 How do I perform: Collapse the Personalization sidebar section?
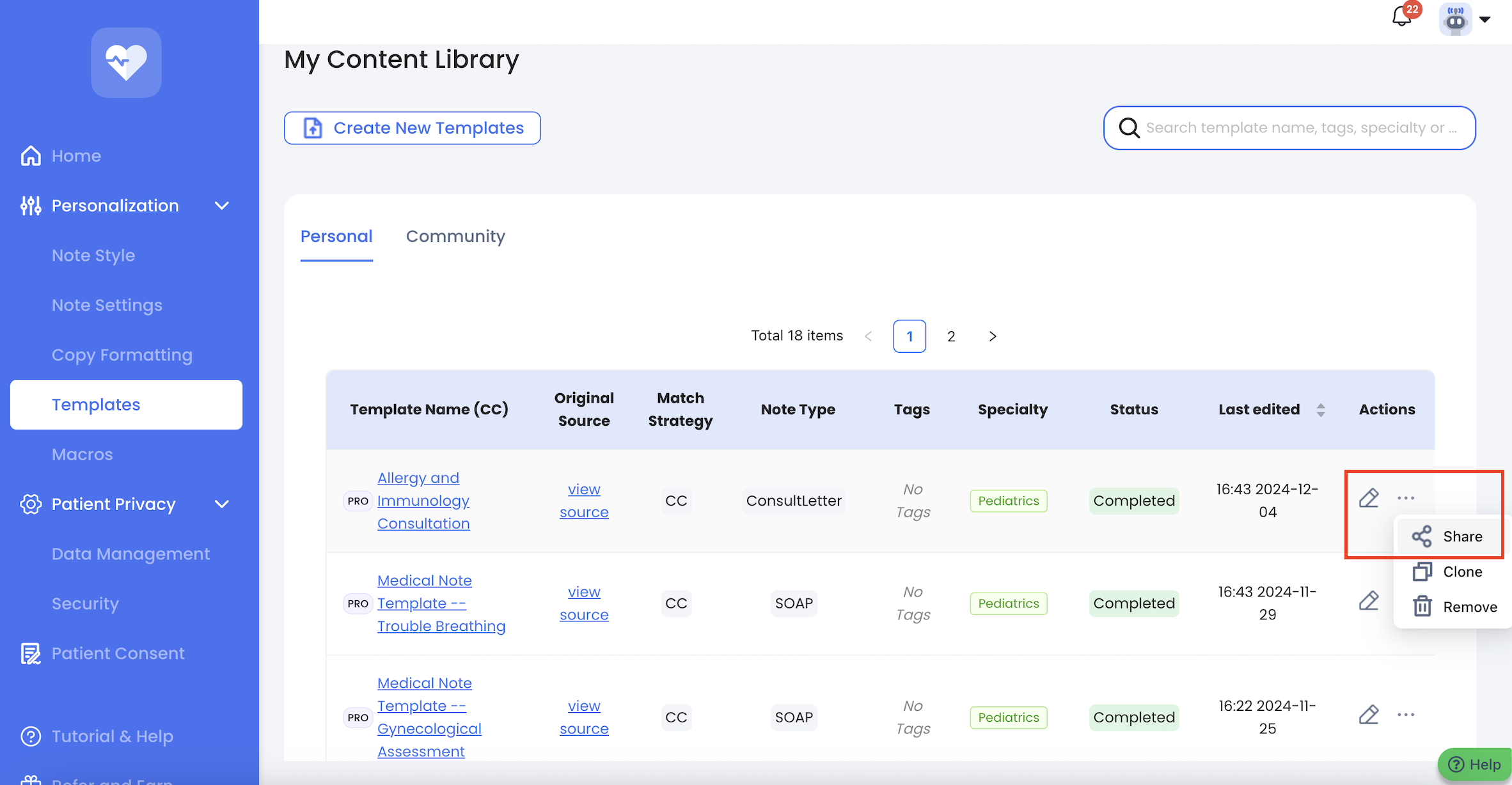coord(221,206)
